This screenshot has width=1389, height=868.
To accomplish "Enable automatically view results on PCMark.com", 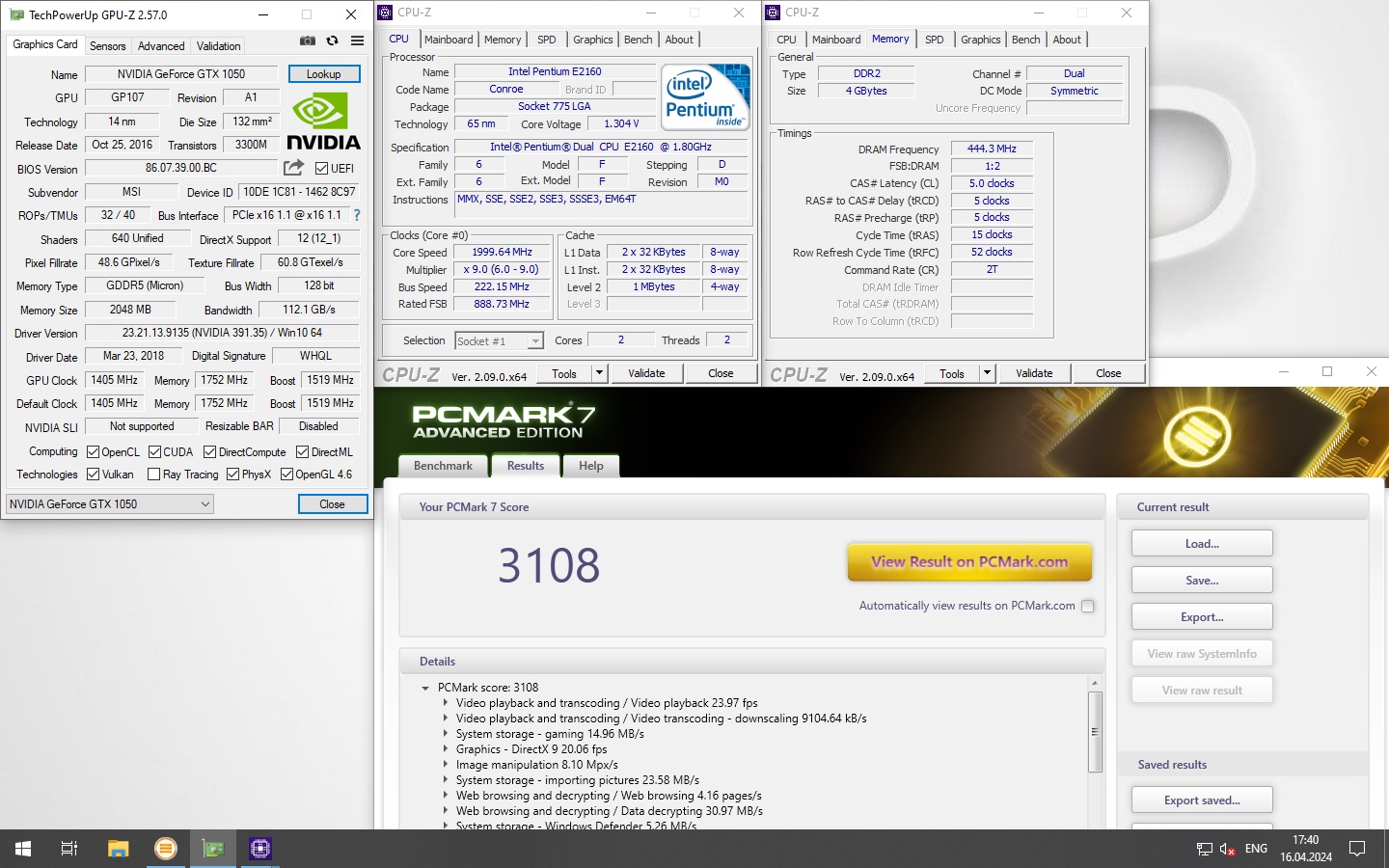I will click(1088, 606).
